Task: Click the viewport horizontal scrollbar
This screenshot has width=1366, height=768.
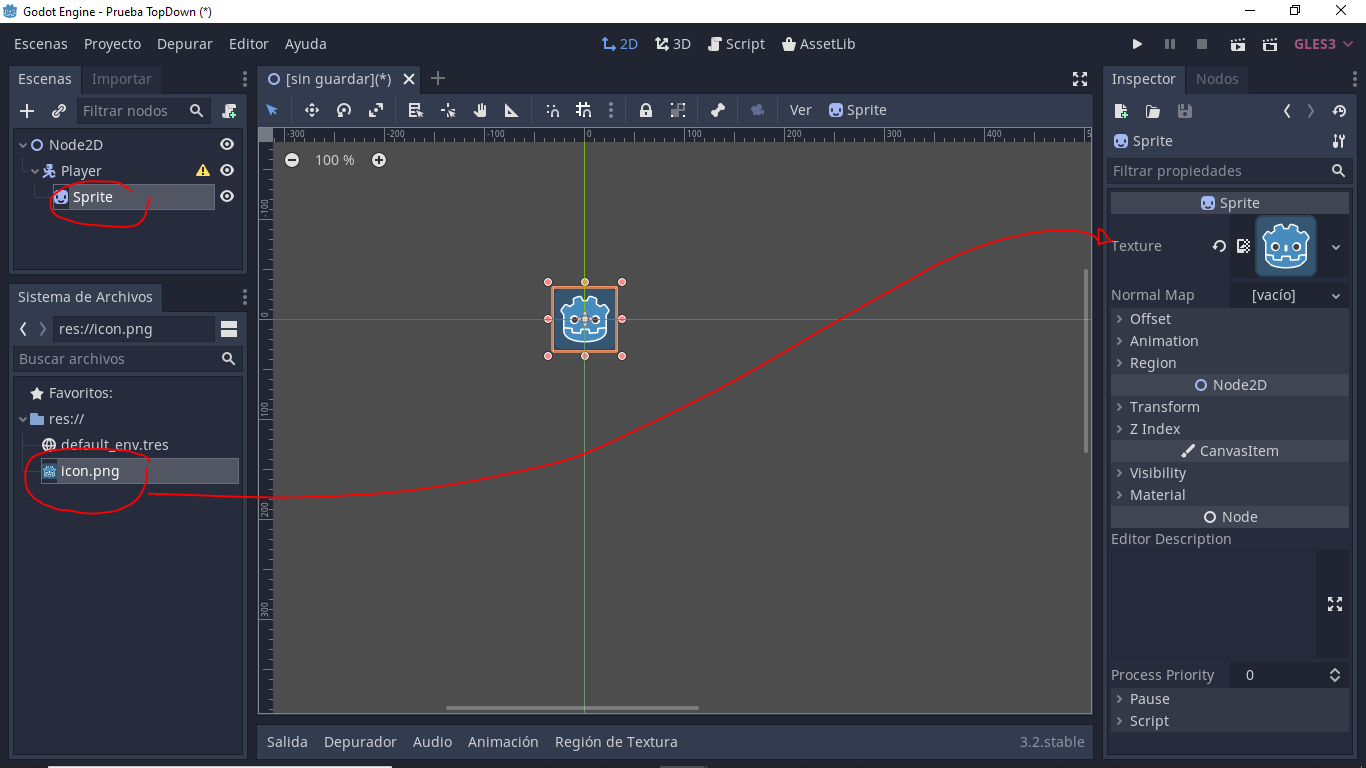Action: (572, 708)
